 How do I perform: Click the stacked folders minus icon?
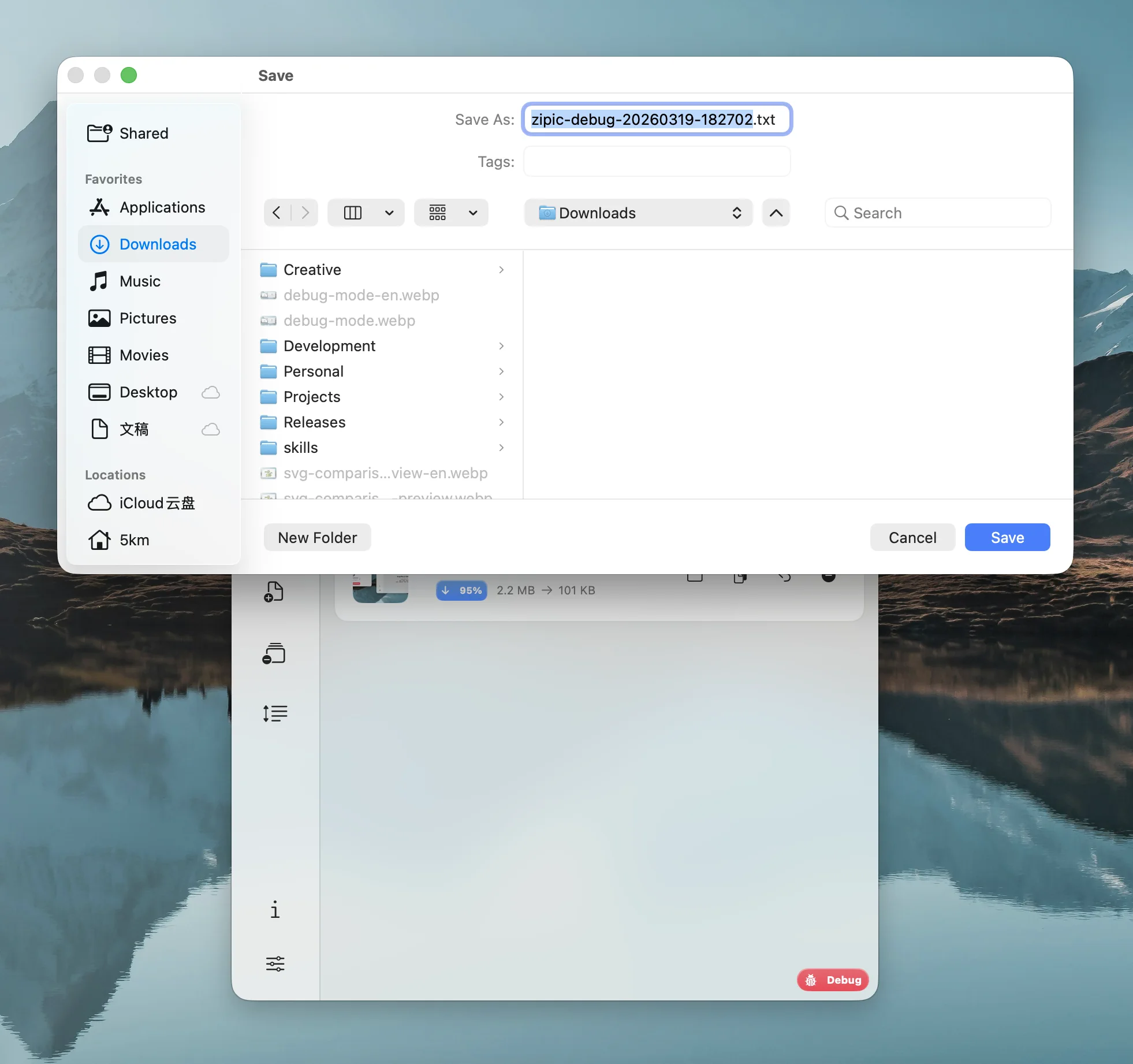click(x=274, y=653)
